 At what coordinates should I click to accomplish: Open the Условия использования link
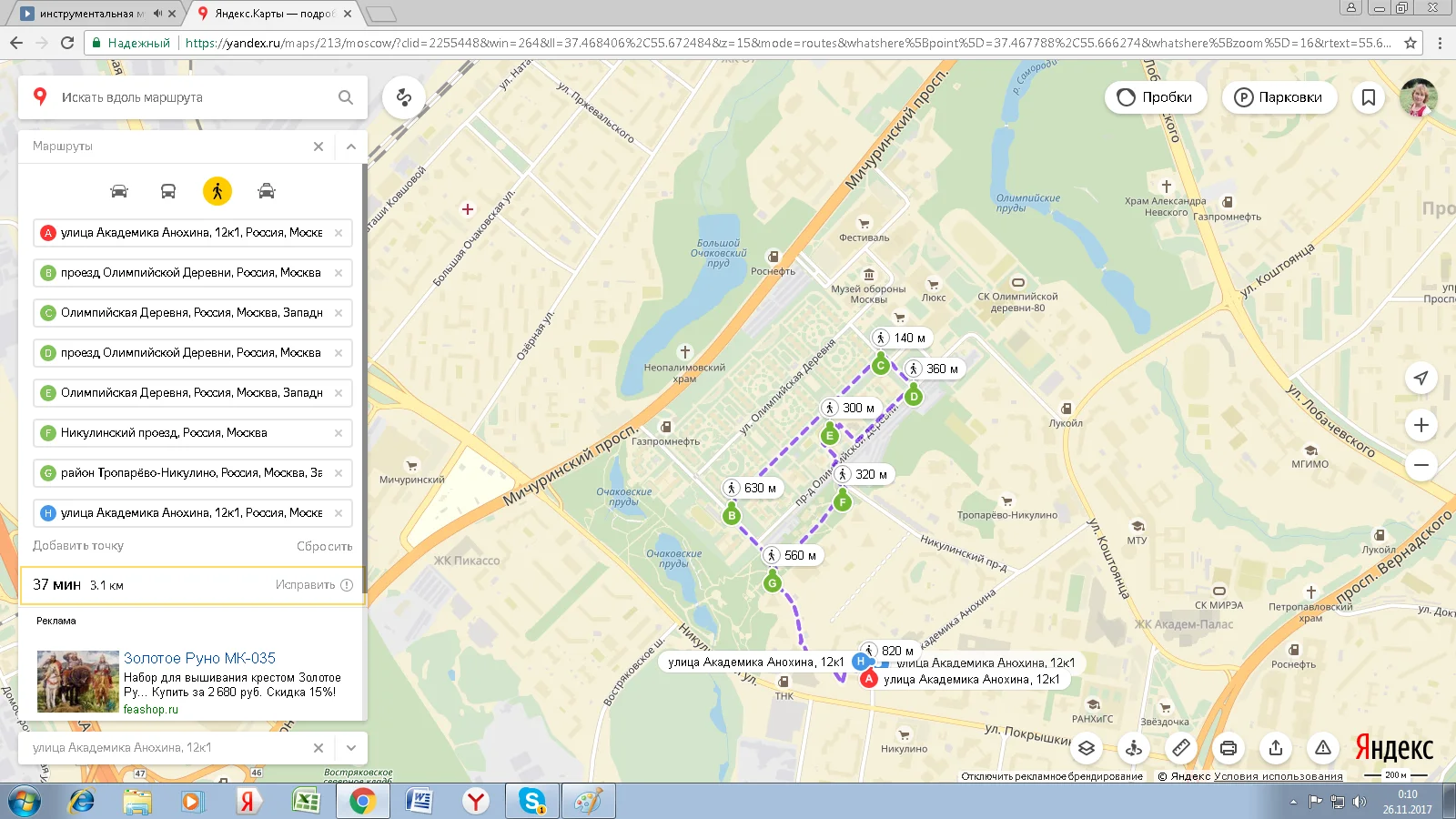coord(1279,776)
